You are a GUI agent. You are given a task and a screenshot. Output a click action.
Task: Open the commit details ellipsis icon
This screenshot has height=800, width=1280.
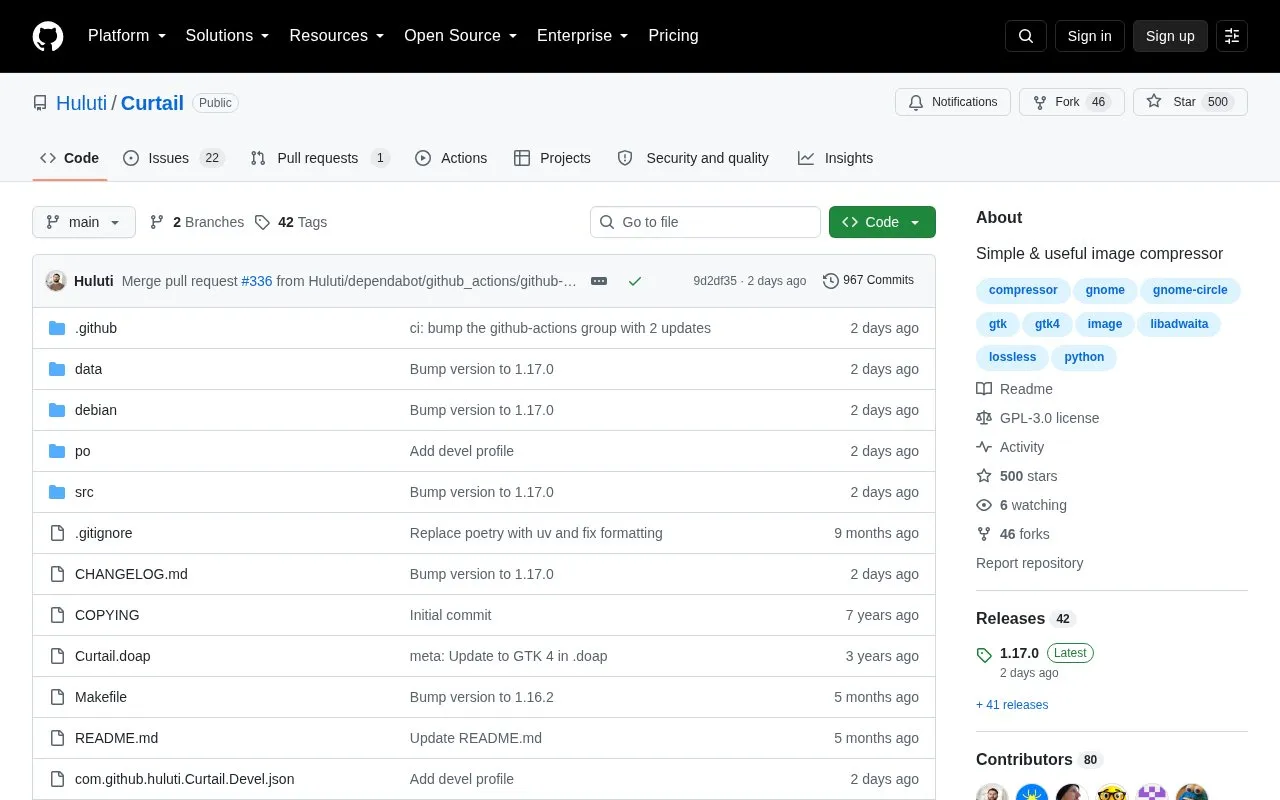[599, 281]
